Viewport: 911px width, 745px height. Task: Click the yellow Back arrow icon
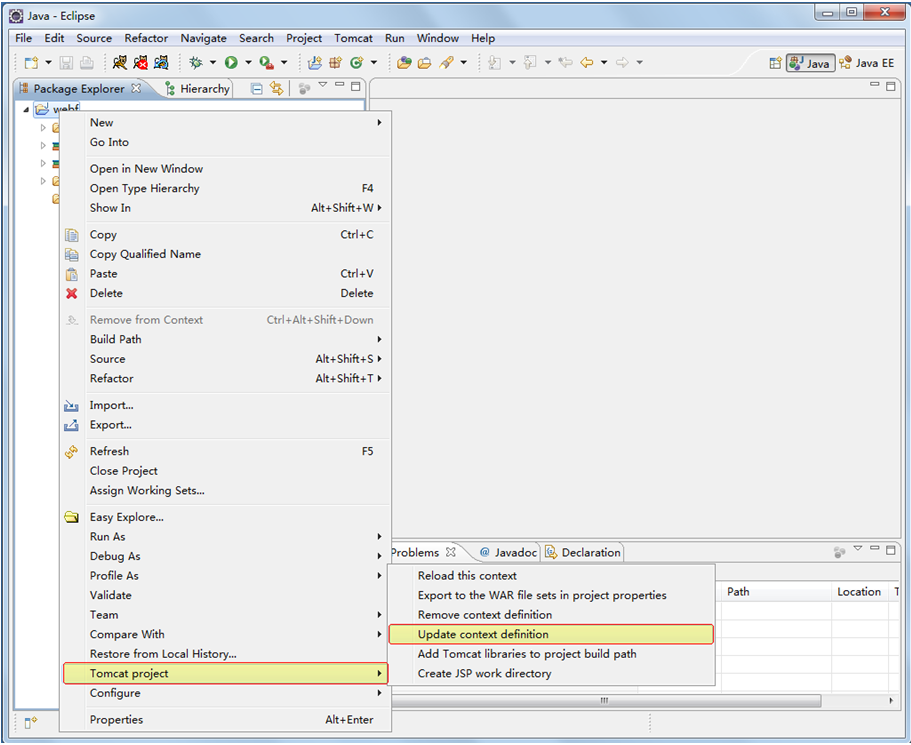[x=587, y=62]
